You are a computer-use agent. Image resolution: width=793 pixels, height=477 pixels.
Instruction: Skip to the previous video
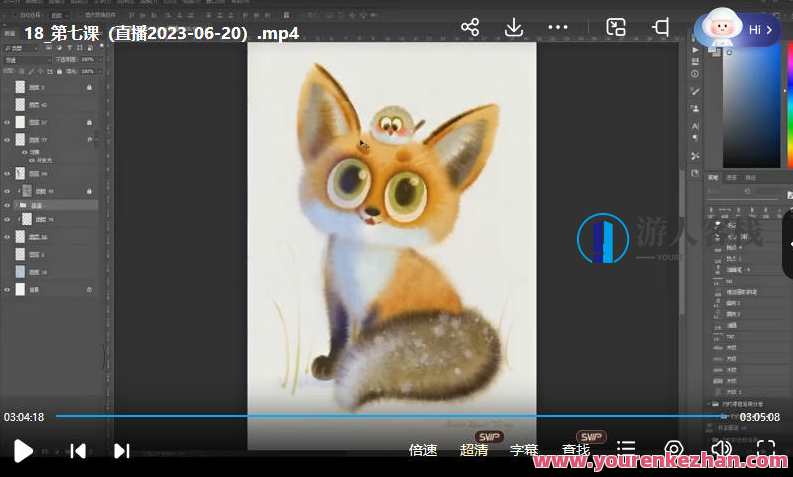click(78, 451)
